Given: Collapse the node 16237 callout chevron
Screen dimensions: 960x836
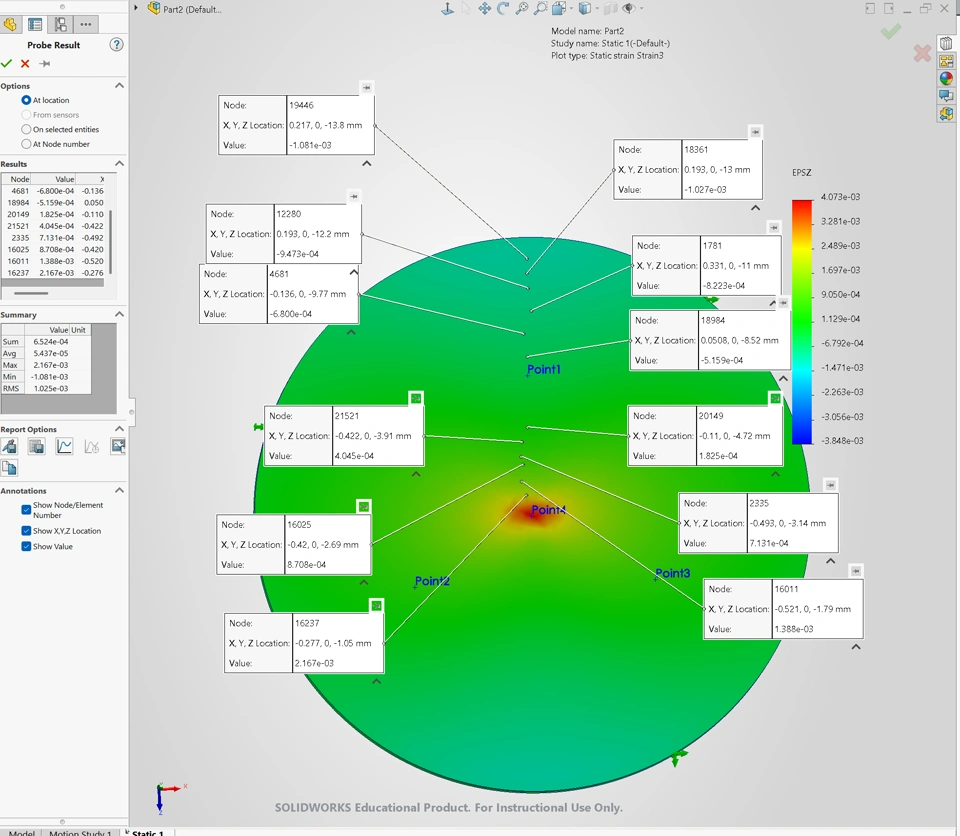Looking at the screenshot, I should [377, 681].
